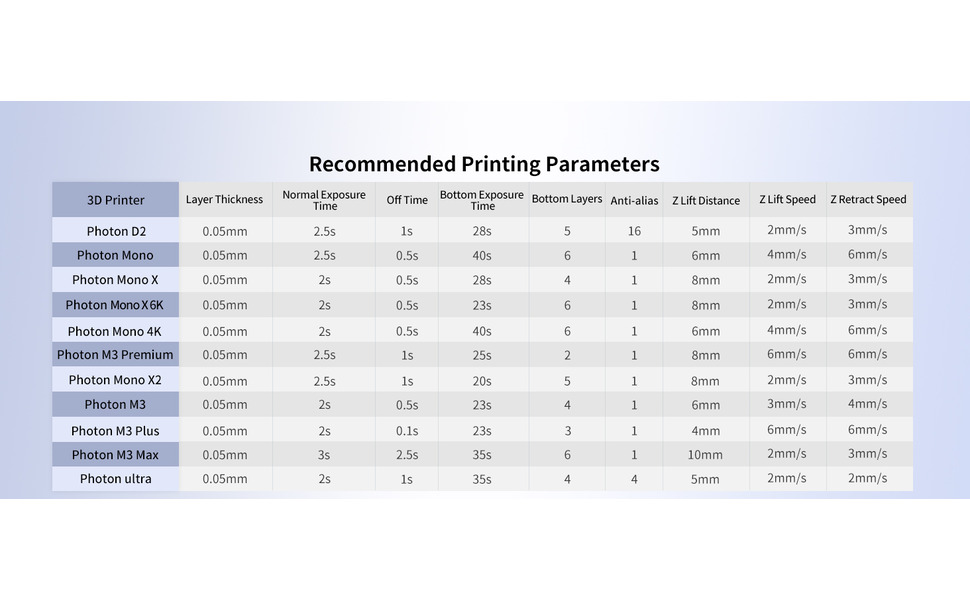Click the Photon M3 Premium row label
The image size is (970, 600).
(115, 355)
